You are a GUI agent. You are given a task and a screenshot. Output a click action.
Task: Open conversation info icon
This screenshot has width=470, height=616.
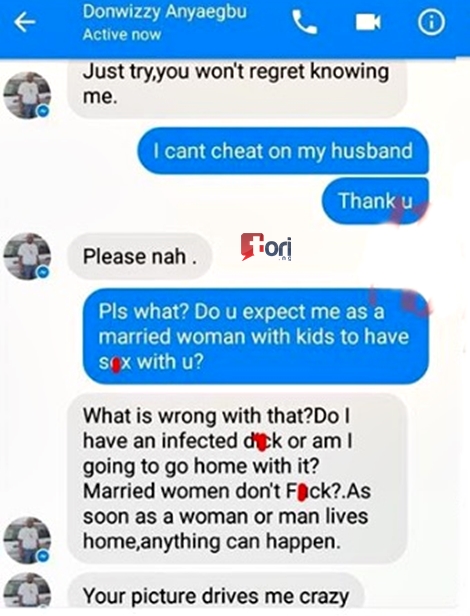431,22
